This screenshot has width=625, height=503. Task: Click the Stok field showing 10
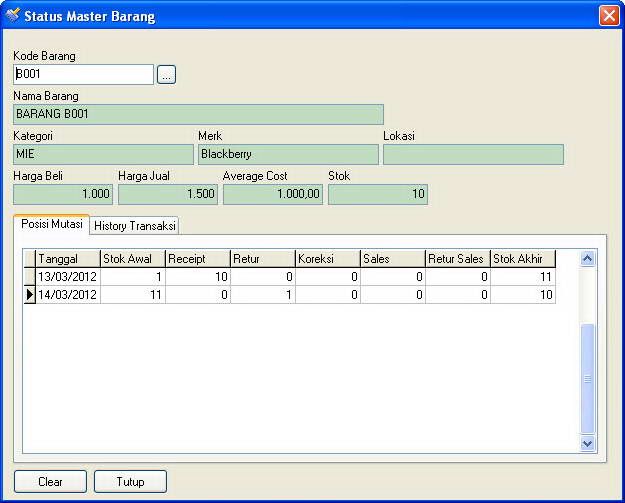click(378, 194)
